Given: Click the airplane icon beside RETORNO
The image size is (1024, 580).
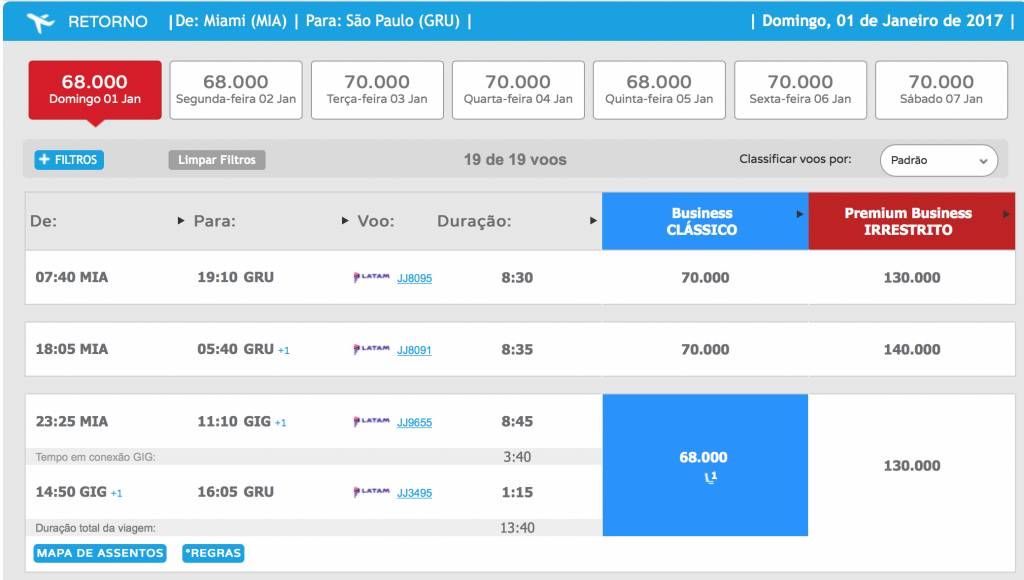Looking at the screenshot, I should click(40, 22).
